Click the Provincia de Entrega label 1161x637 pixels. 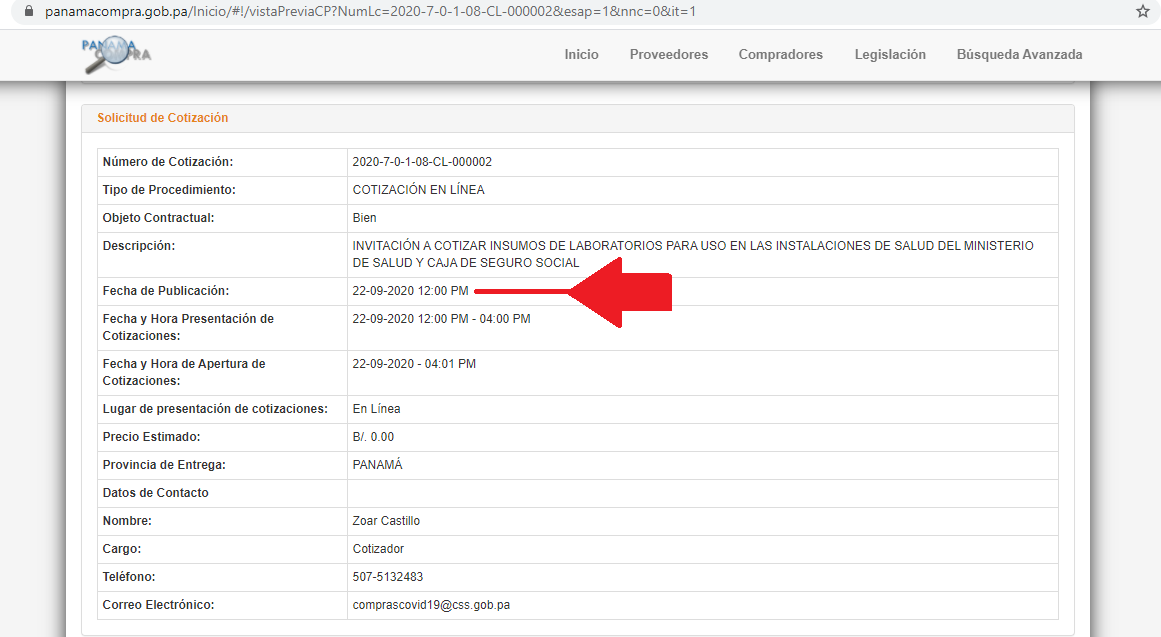pyautogui.click(x=164, y=465)
